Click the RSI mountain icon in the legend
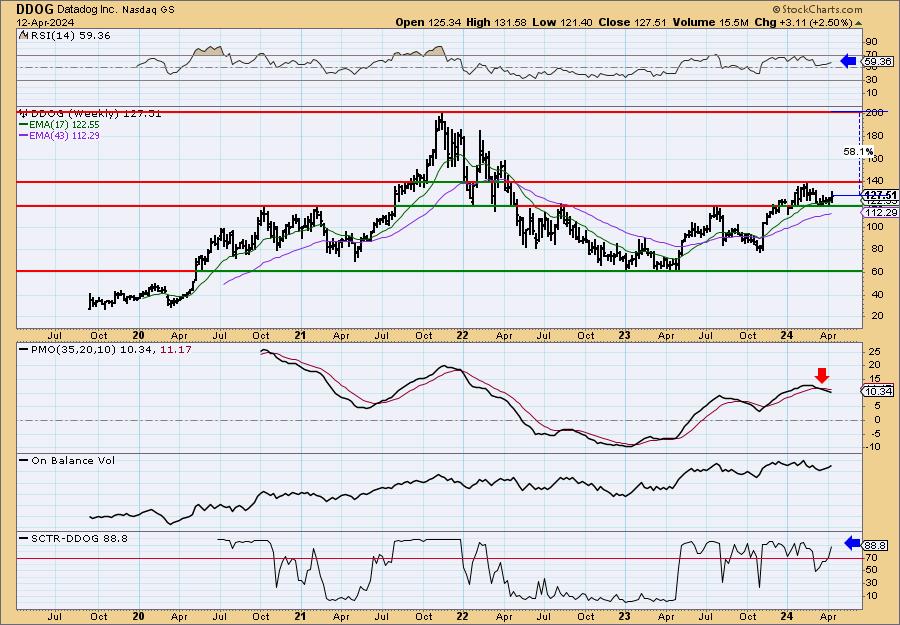900x625 pixels. [23, 35]
